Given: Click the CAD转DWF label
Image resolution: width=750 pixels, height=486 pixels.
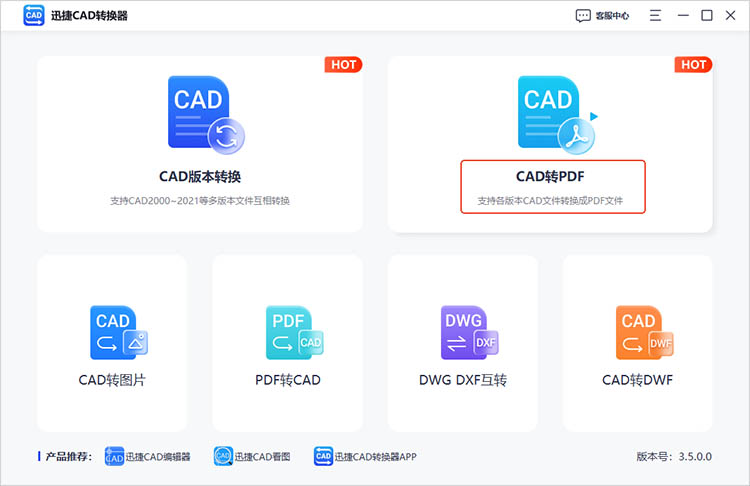Looking at the screenshot, I should click(638, 380).
